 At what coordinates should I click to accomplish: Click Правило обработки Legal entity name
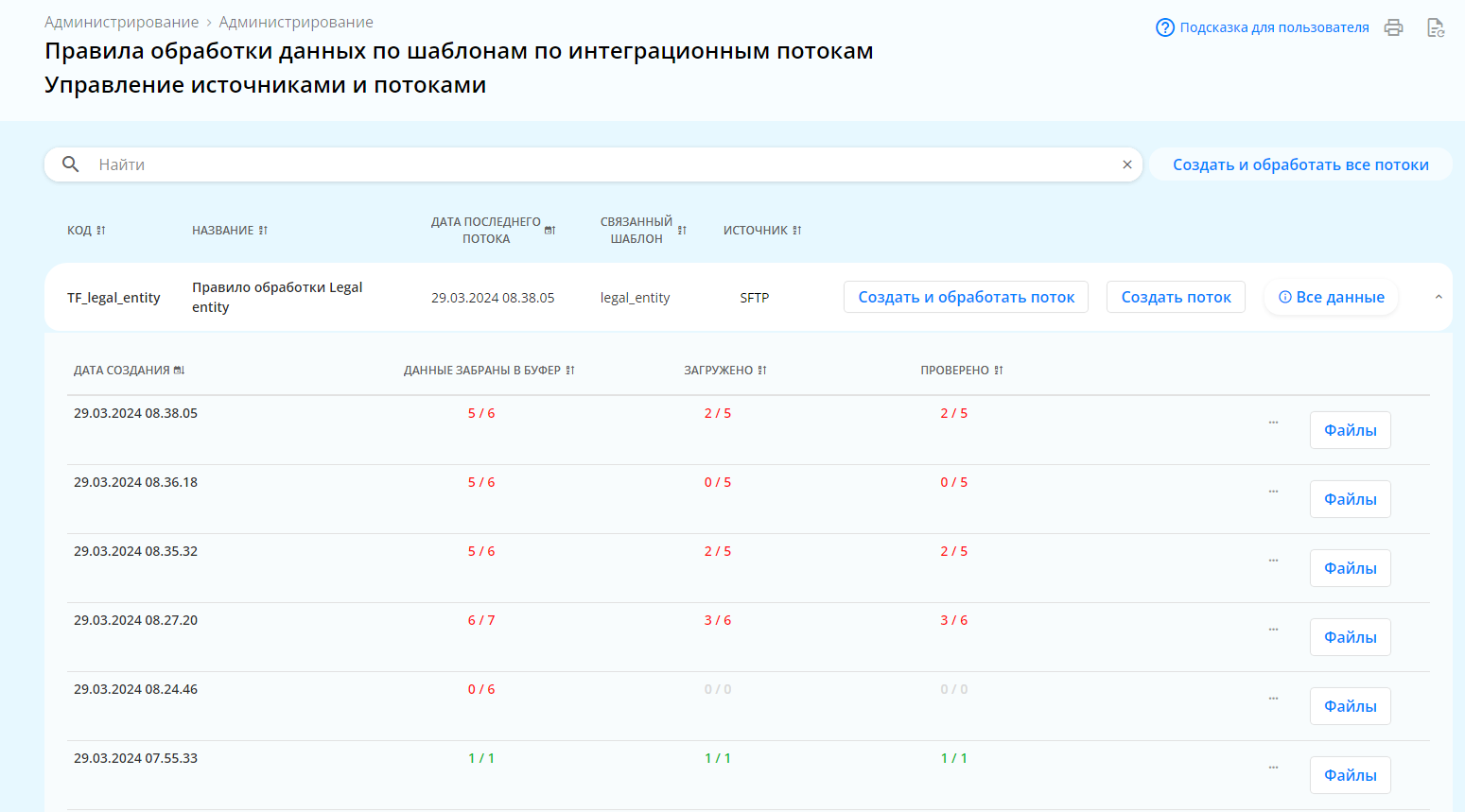point(277,297)
